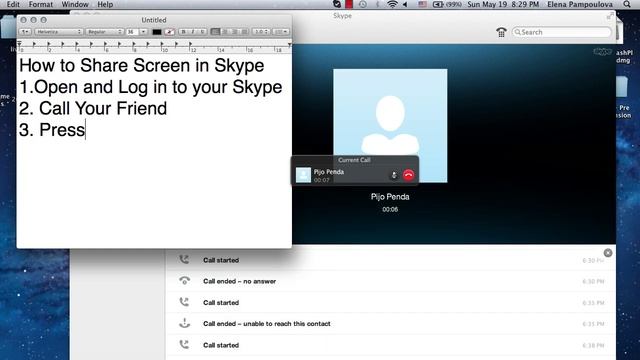
Task: Open the text background color swatch
Action: coord(169,32)
